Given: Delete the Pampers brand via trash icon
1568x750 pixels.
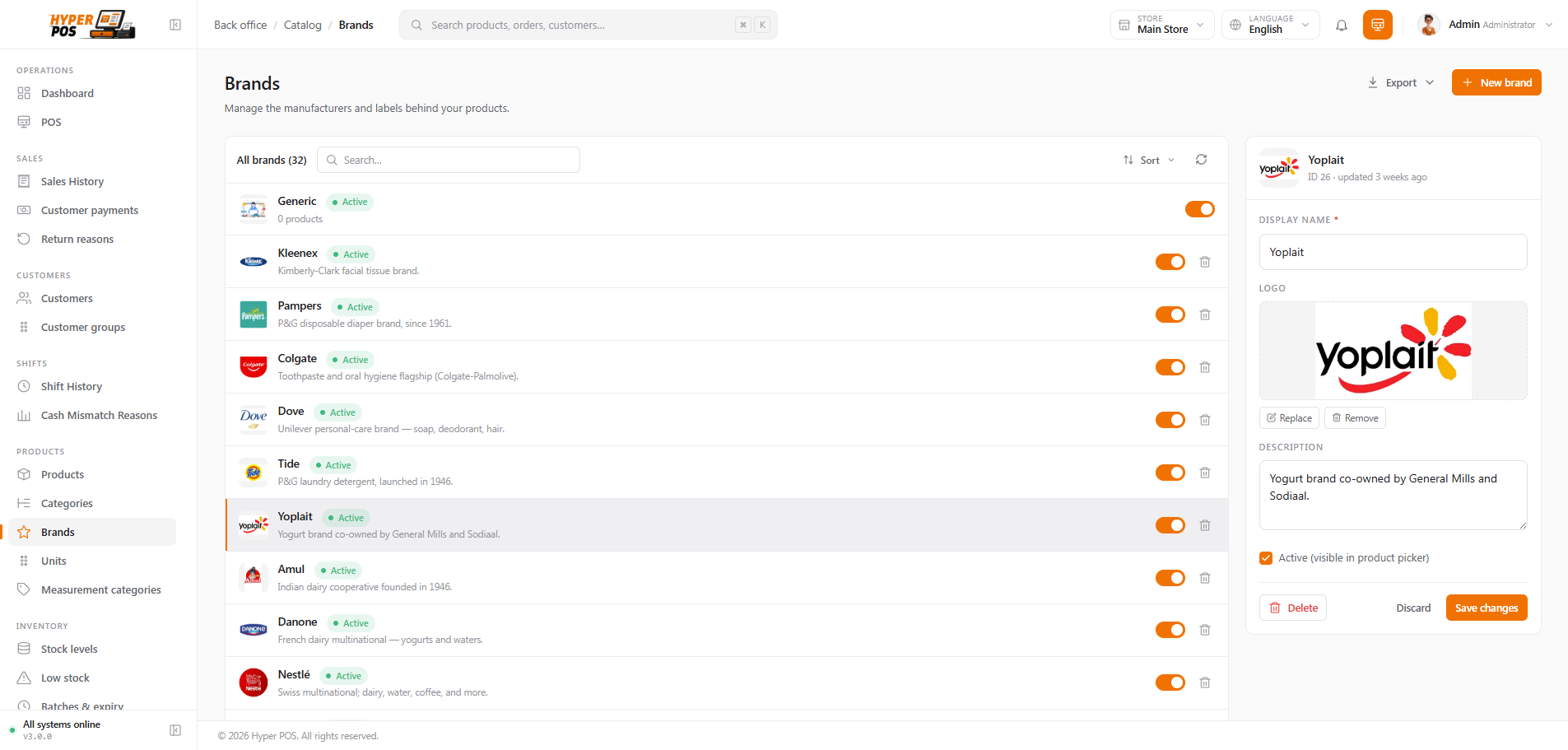Looking at the screenshot, I should click(1205, 314).
